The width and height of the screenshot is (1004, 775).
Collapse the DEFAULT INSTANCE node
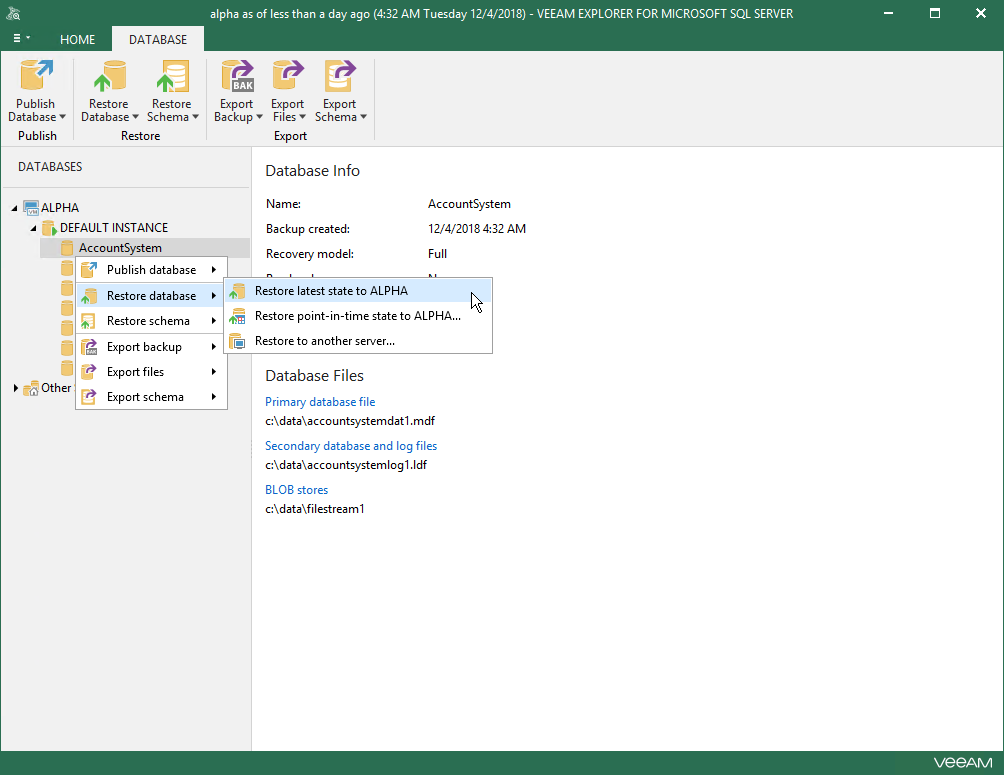pyautogui.click(x=33, y=228)
